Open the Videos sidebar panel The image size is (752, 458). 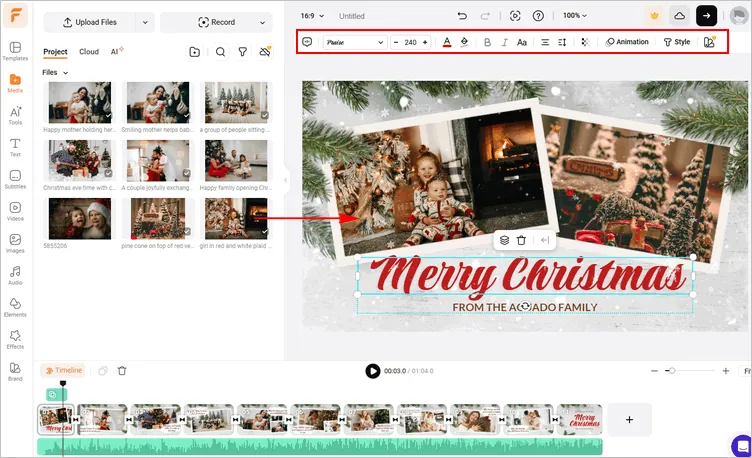pyautogui.click(x=15, y=211)
